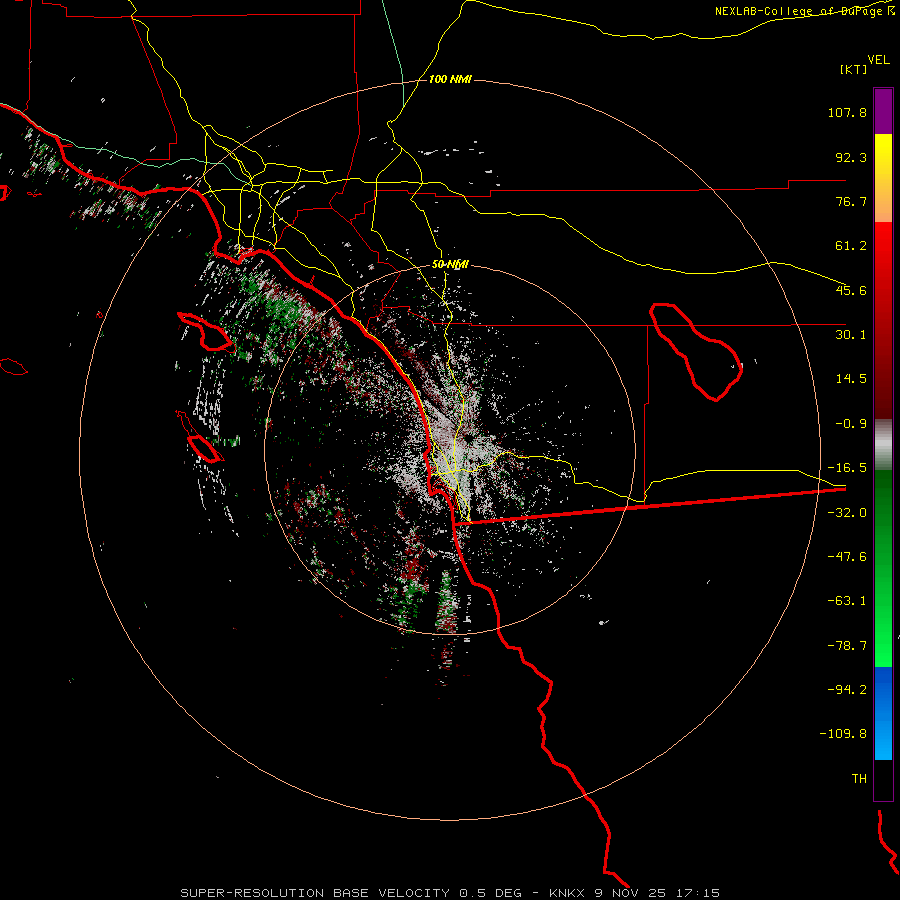Click the 92.3 legend value

851,157
